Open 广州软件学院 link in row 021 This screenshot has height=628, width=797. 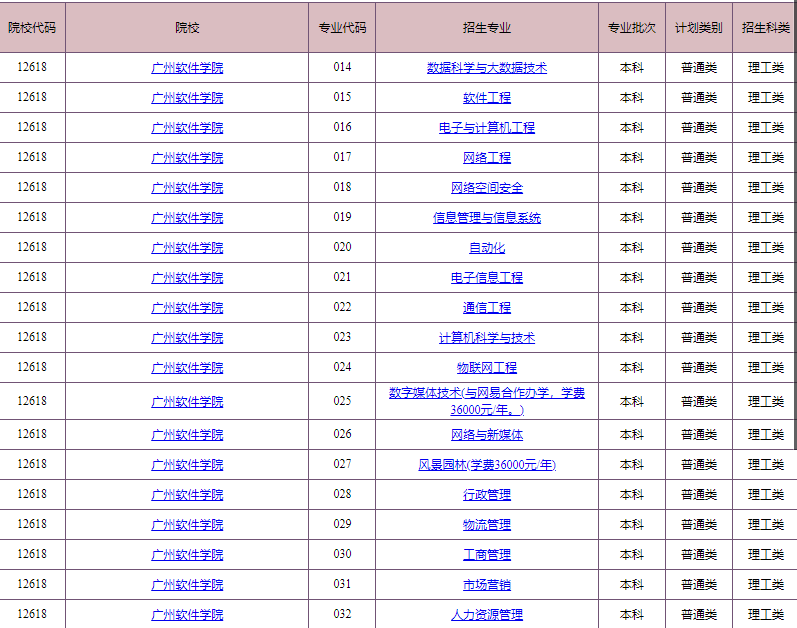pos(187,277)
